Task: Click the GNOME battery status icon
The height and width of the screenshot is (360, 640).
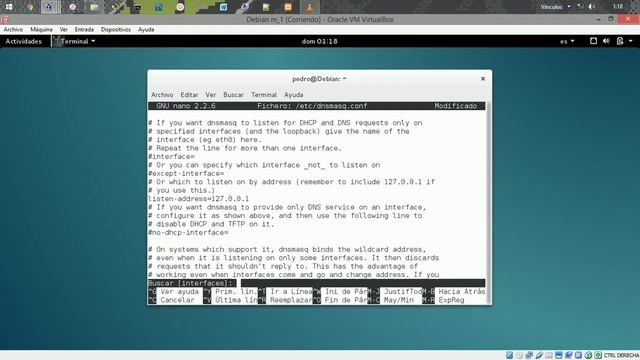Action: pos(620,41)
